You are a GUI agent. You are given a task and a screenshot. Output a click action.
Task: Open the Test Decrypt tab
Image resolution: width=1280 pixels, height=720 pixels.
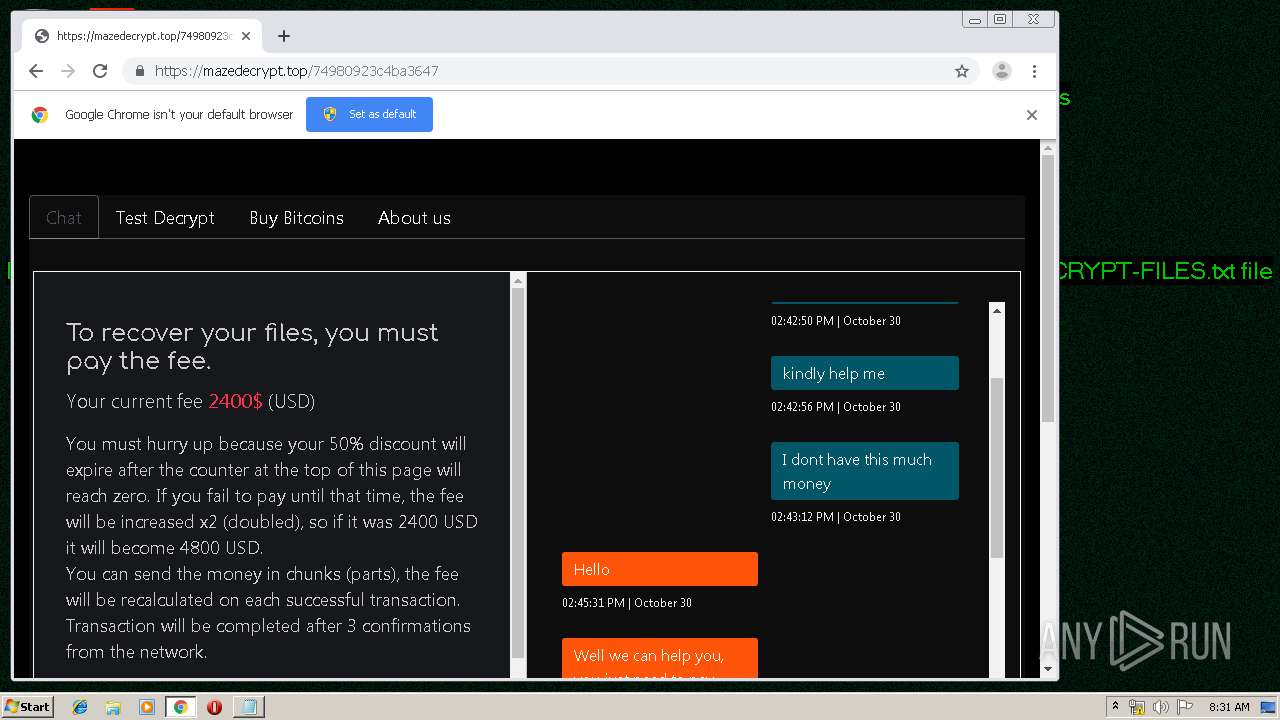click(165, 217)
